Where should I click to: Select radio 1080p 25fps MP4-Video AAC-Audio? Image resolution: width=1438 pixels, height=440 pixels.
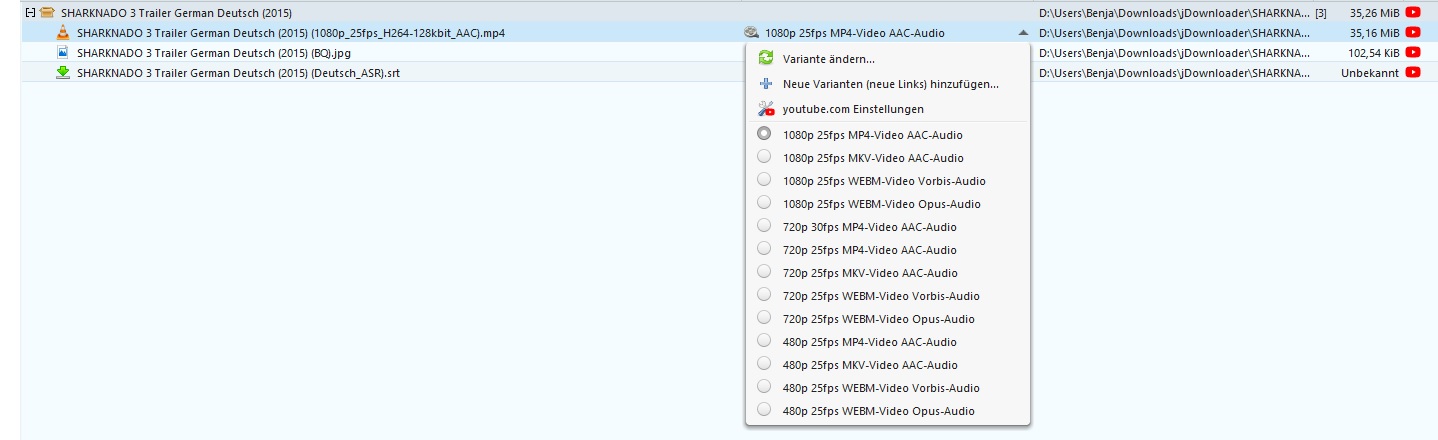click(764, 133)
